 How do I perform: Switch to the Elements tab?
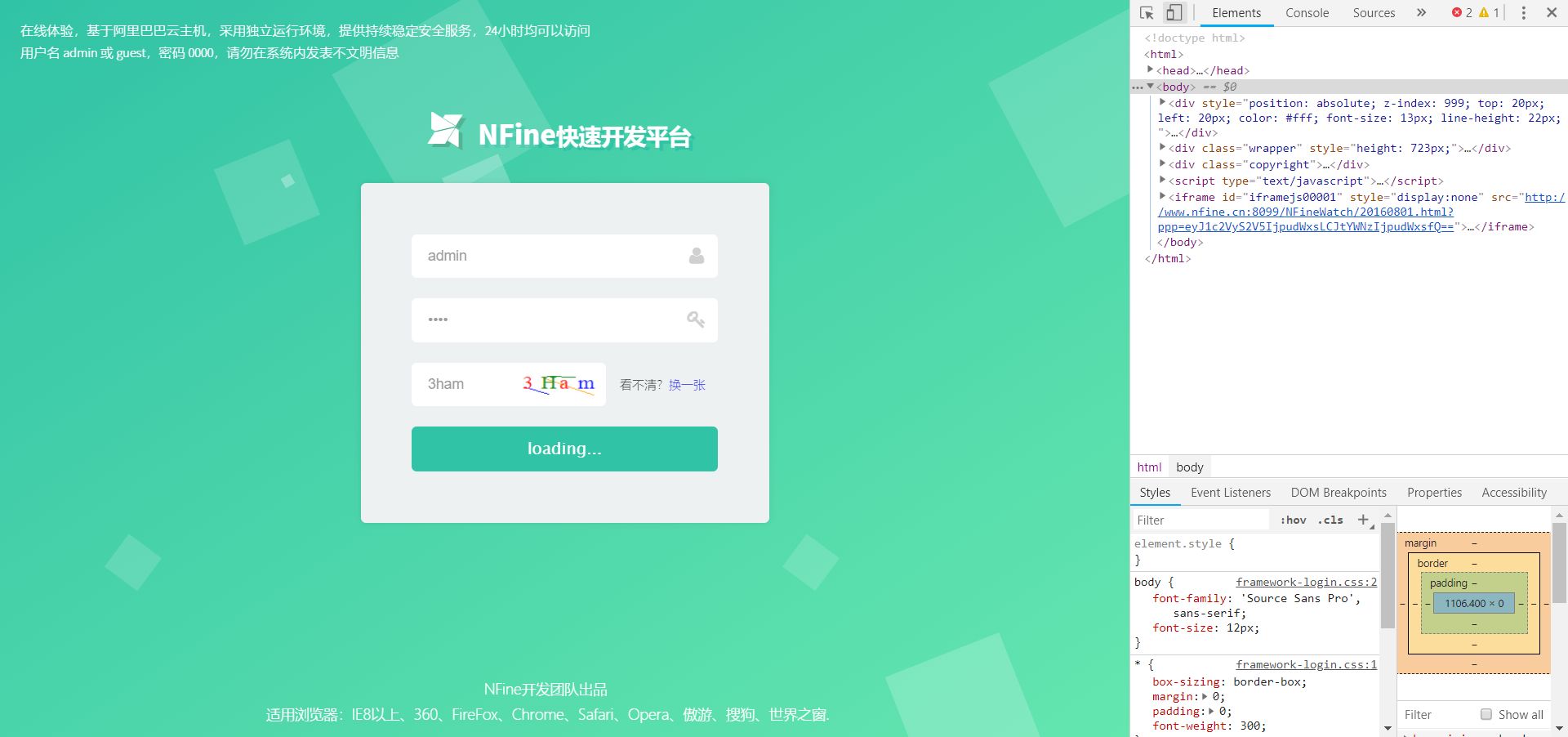click(1236, 13)
